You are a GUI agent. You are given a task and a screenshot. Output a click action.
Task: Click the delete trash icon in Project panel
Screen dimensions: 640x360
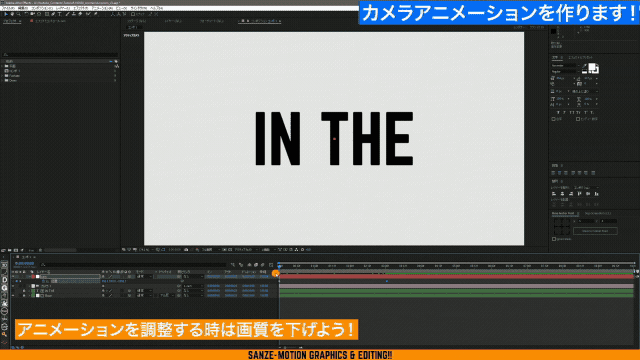[x=40, y=250]
